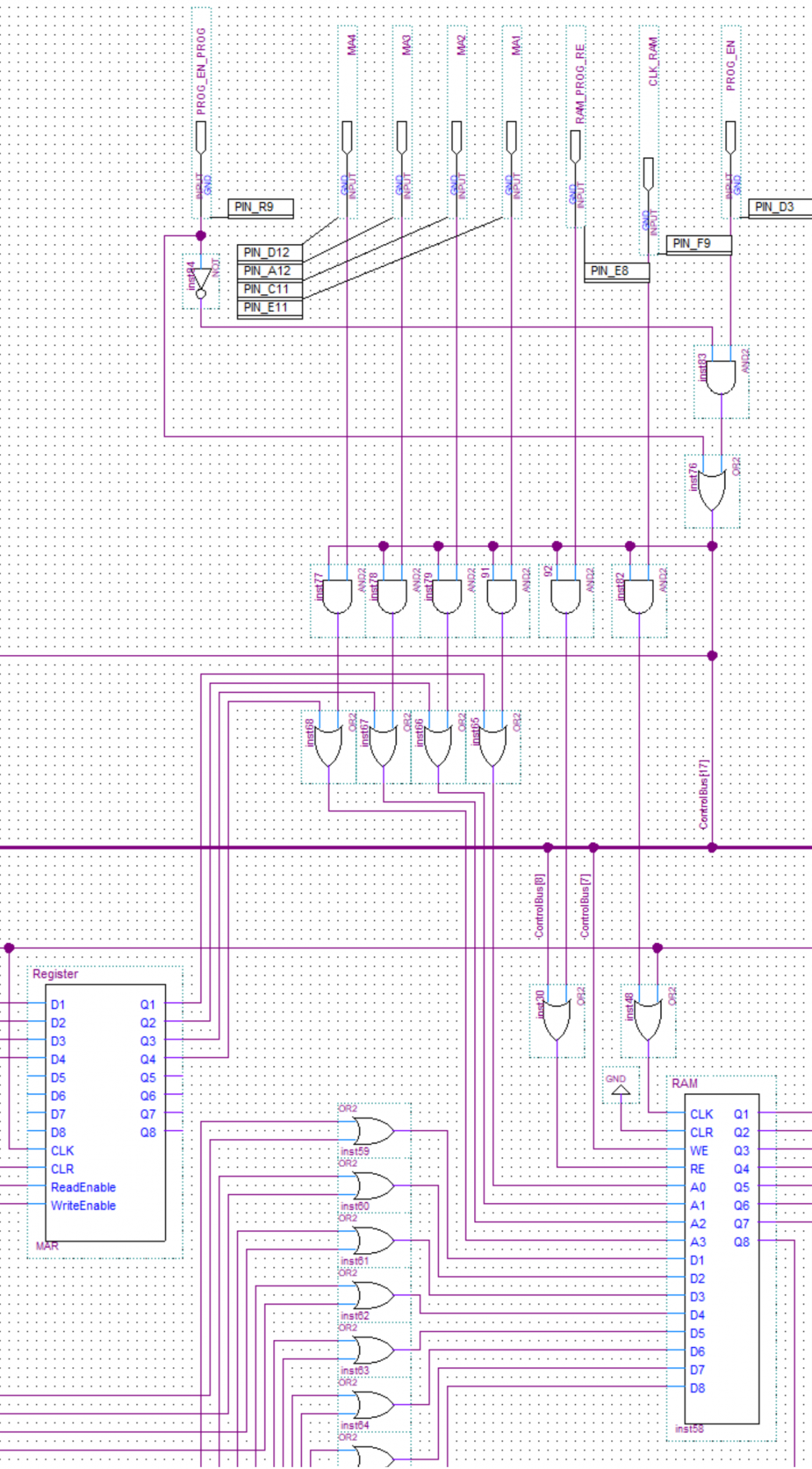812x1469 pixels.
Task: Click the Q8 output on RAM block
Action: (742, 1242)
